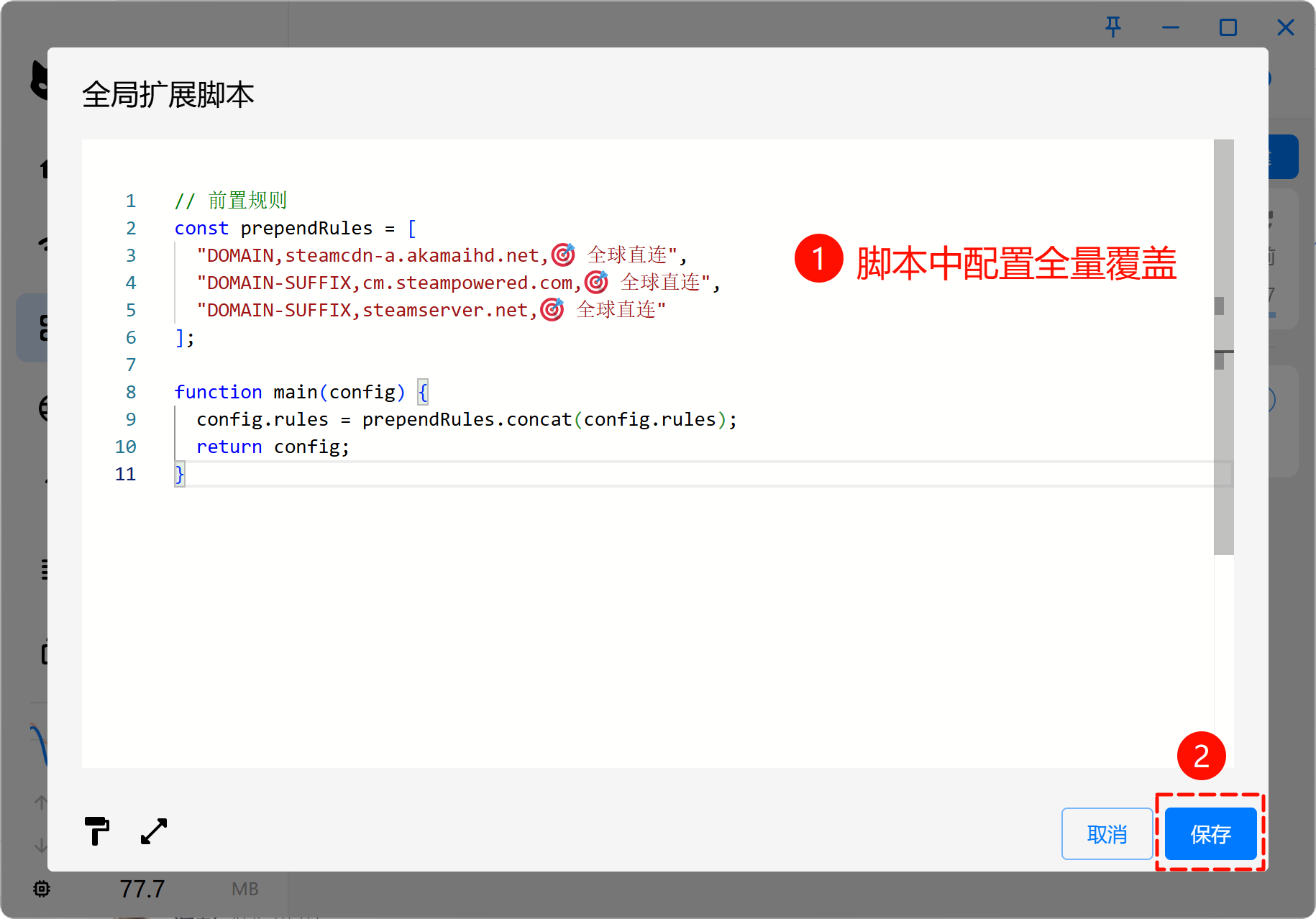
Task: Click the concat call on line 9
Action: 539,419
